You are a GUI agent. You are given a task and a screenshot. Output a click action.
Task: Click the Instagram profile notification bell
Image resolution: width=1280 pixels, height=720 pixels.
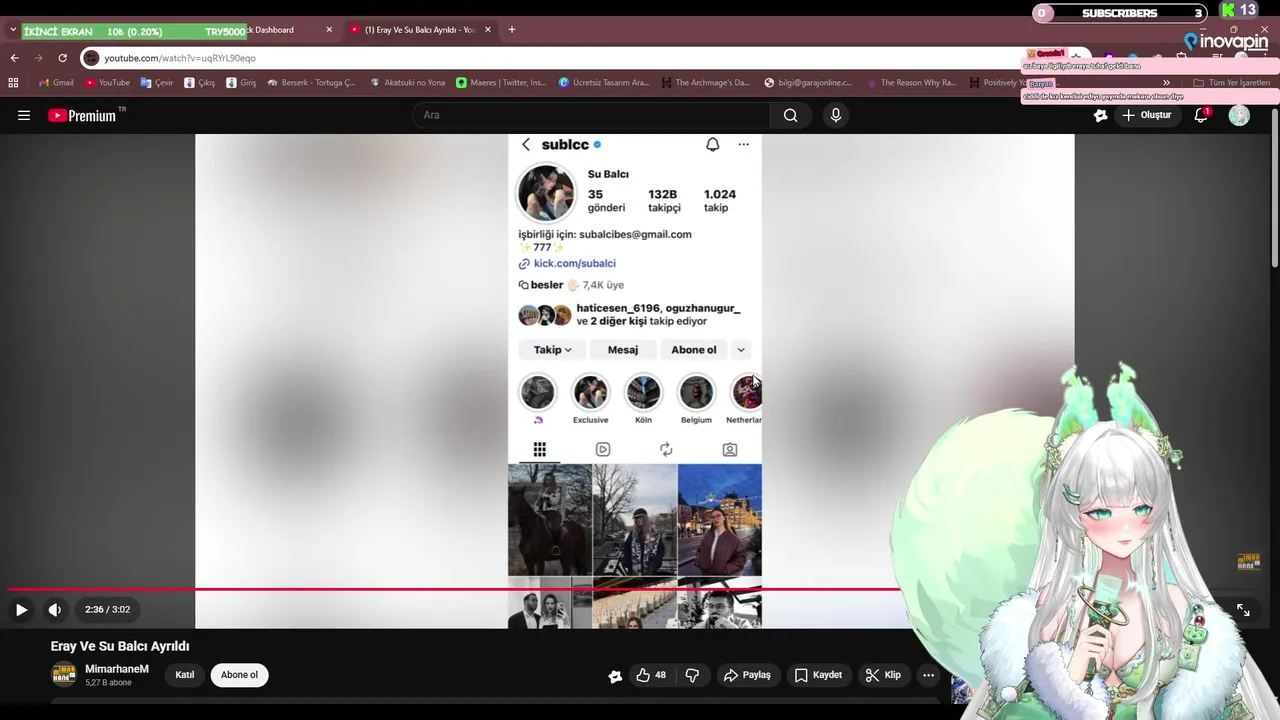point(712,145)
